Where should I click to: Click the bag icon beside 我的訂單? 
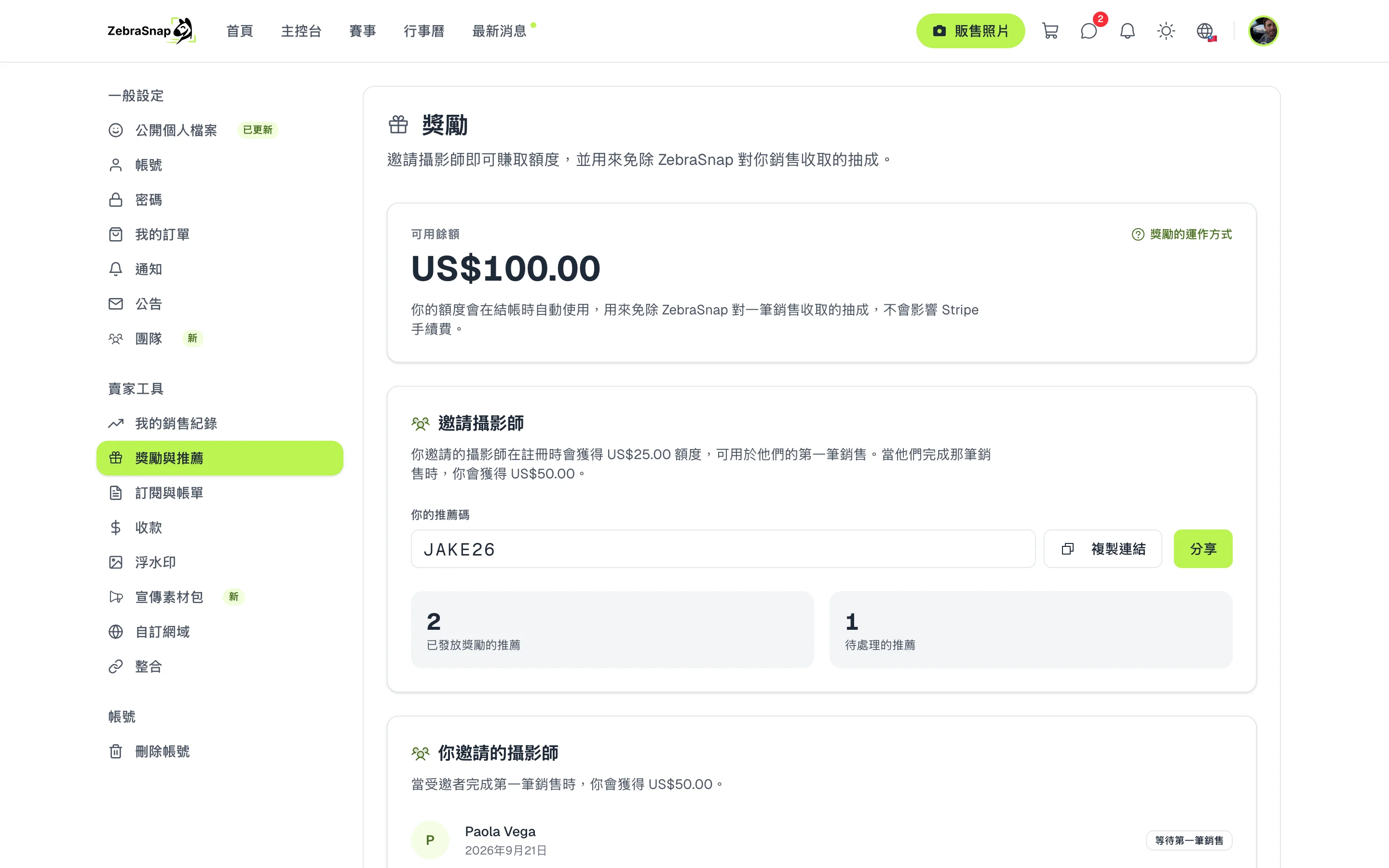tap(116, 235)
